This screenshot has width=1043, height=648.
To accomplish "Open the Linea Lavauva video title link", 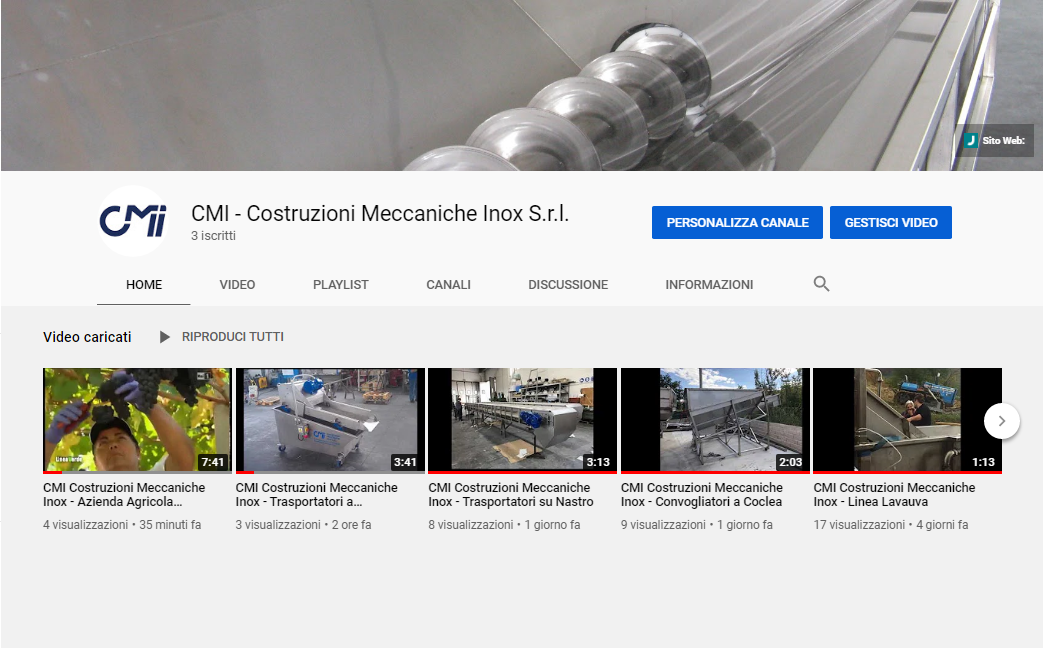I will (893, 495).
